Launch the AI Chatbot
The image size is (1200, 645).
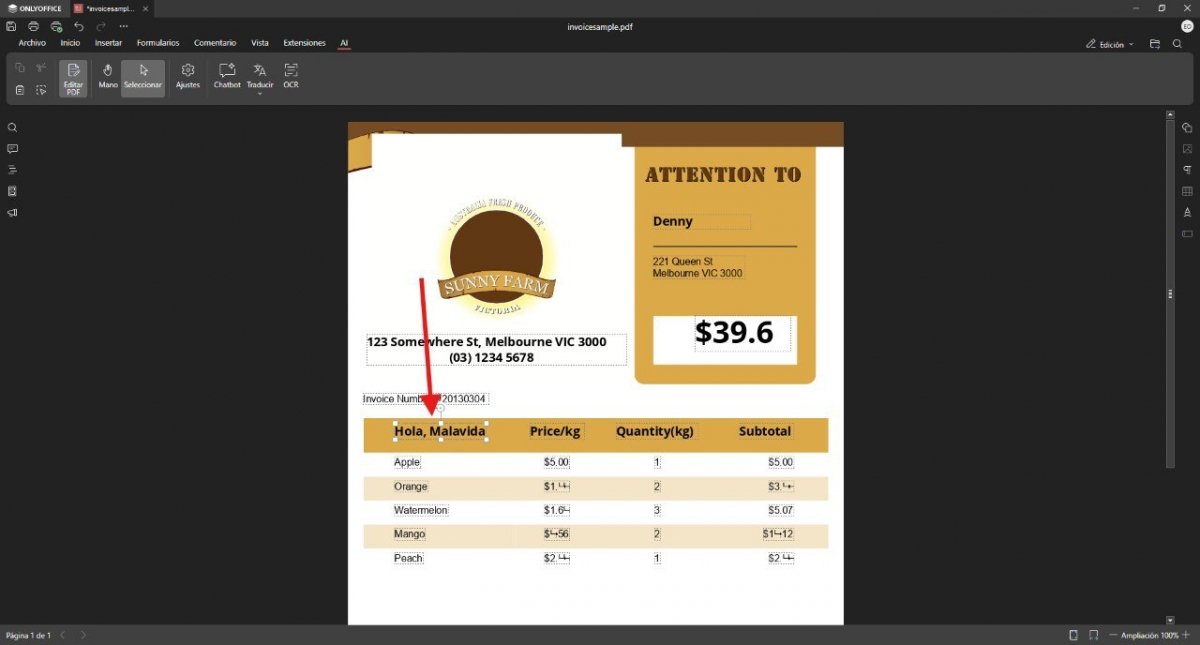(227, 75)
